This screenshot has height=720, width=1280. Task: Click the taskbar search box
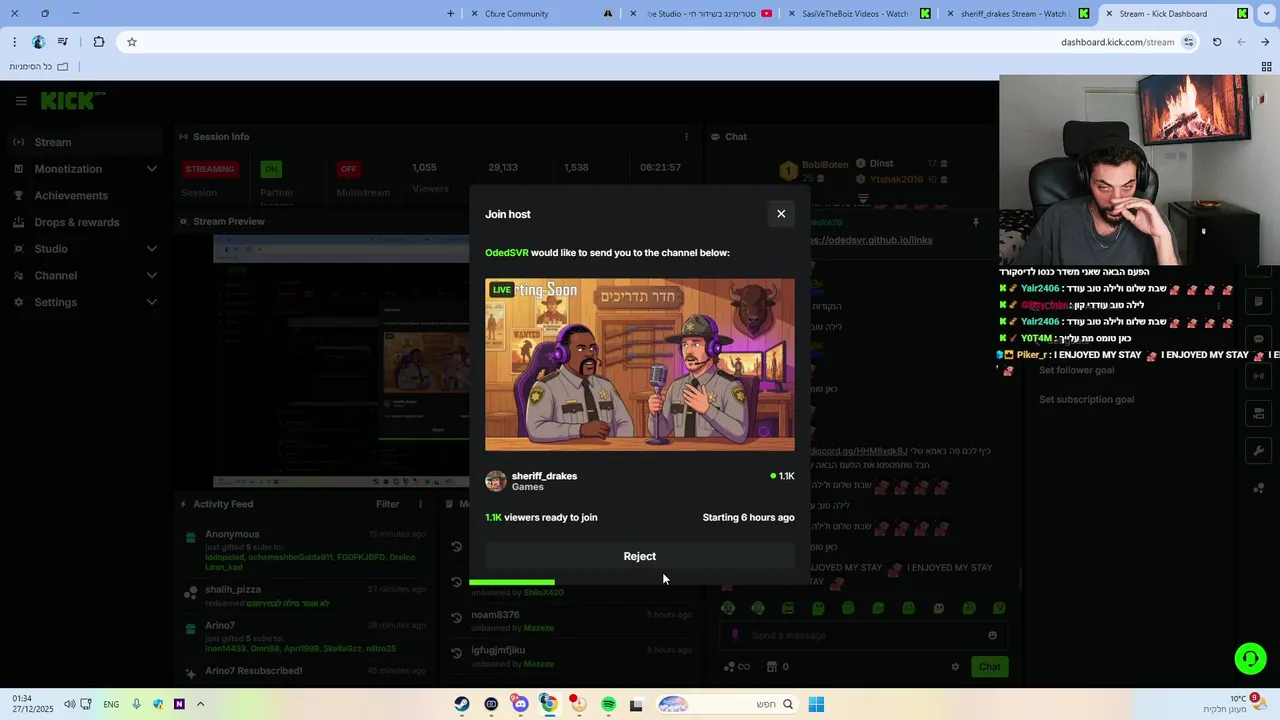727,704
